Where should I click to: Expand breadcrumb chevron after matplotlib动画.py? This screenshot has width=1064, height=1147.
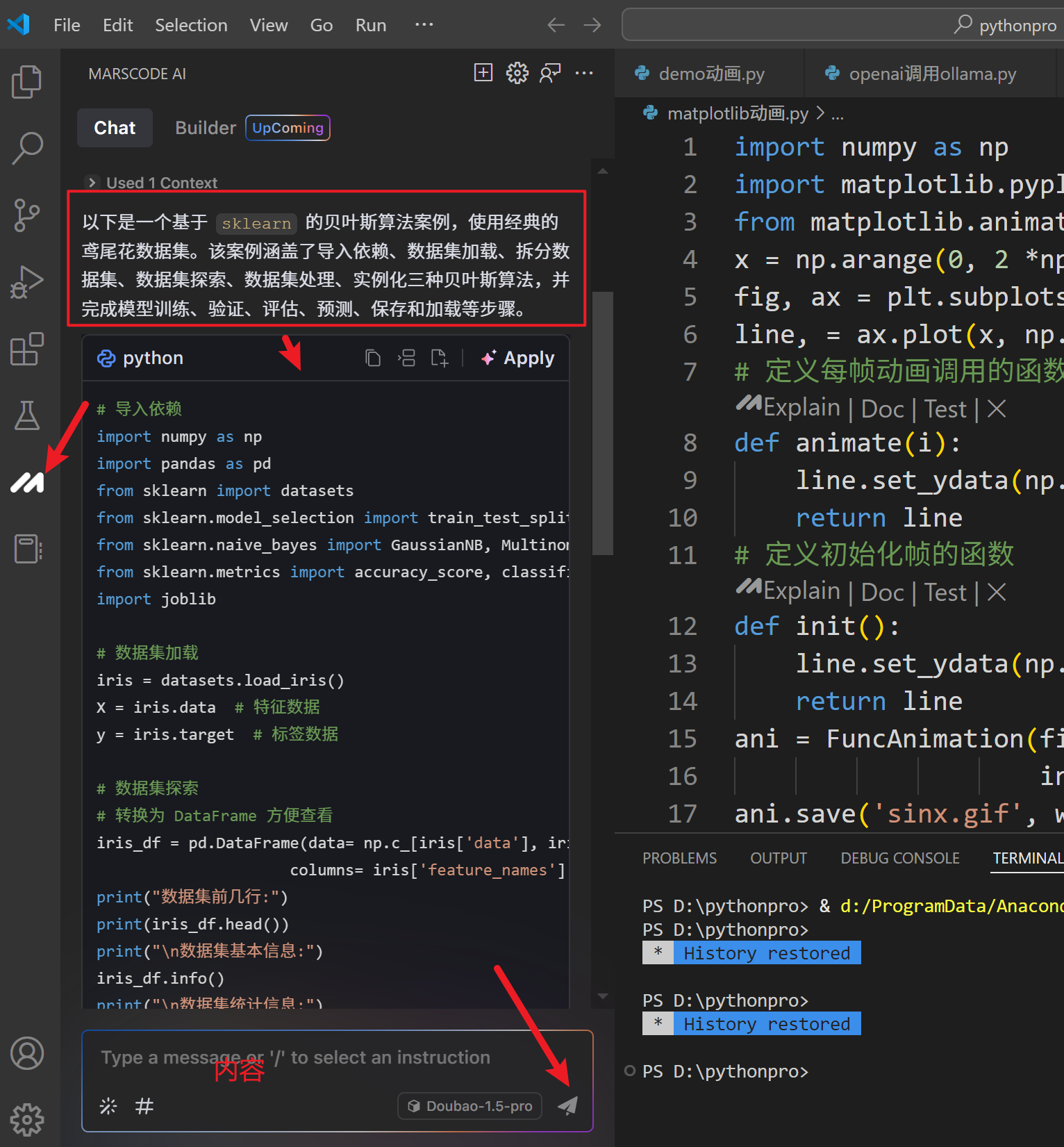pos(820,113)
